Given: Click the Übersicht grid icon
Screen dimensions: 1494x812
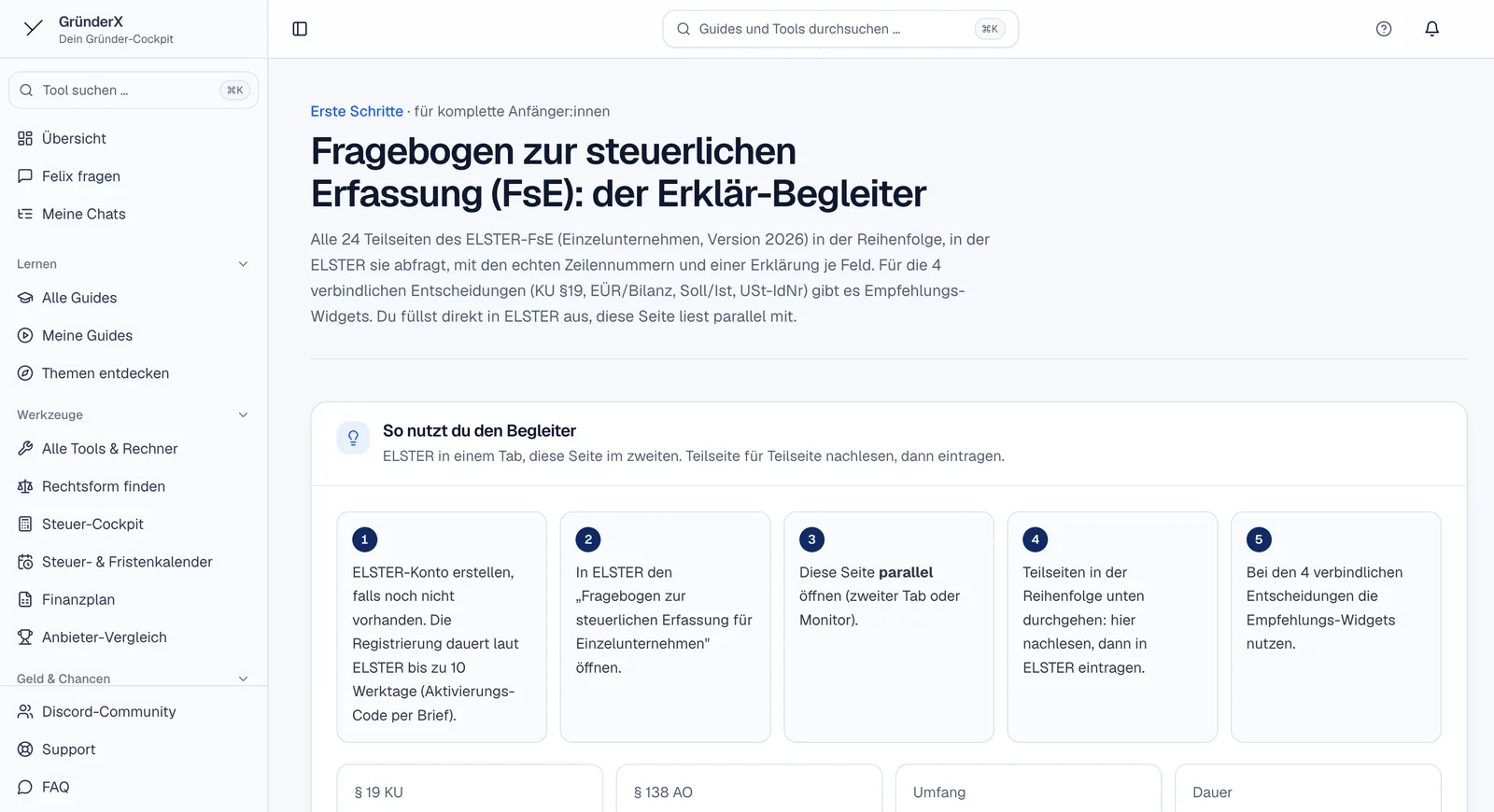Looking at the screenshot, I should 25,138.
